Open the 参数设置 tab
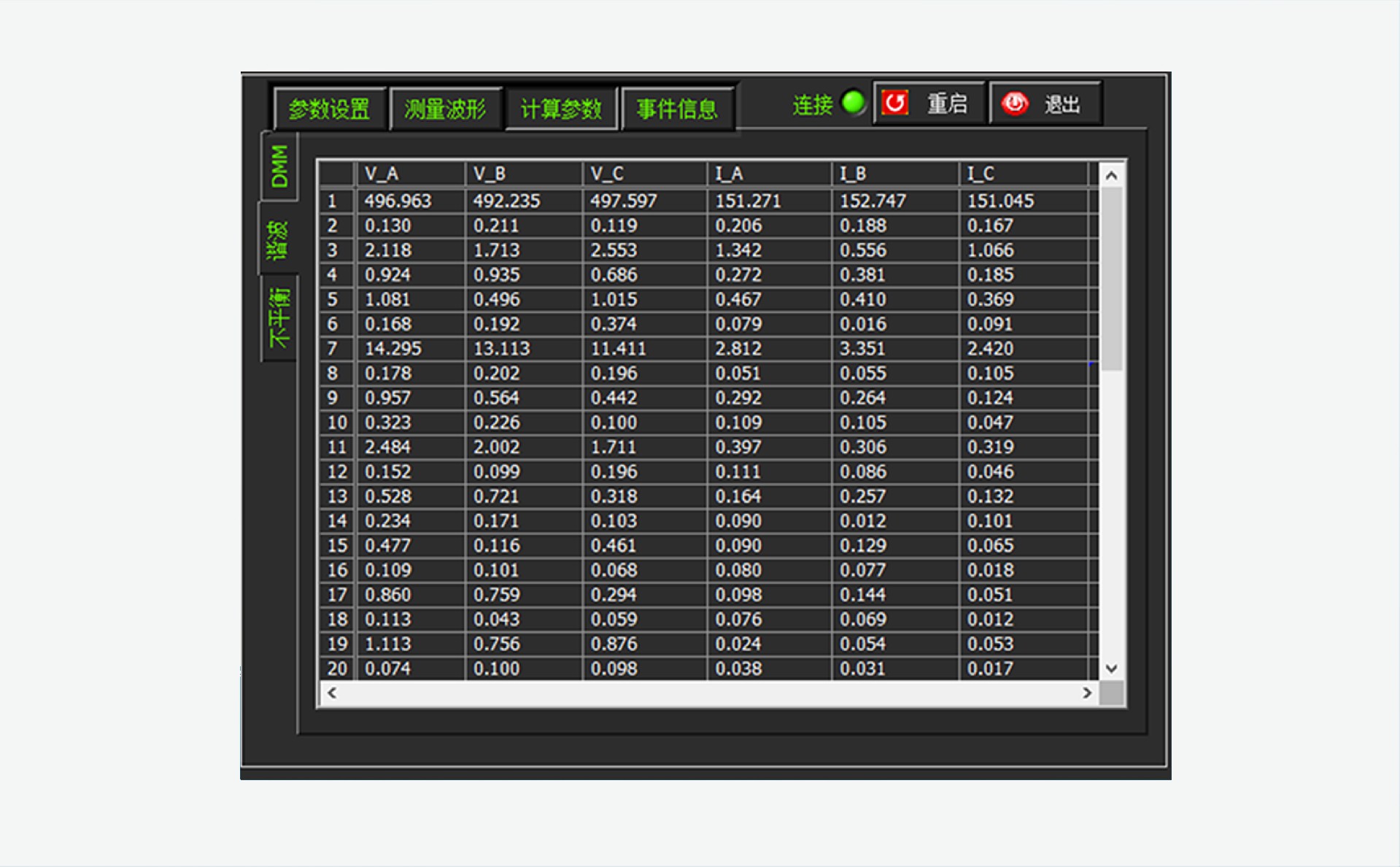The image size is (1400, 867). pos(329,109)
